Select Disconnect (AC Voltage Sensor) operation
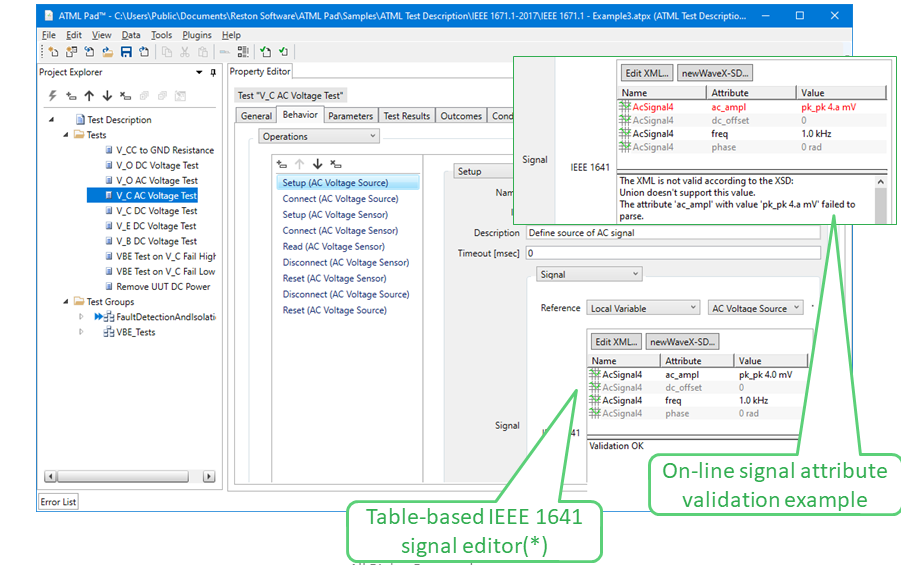901x565 pixels. (345, 263)
